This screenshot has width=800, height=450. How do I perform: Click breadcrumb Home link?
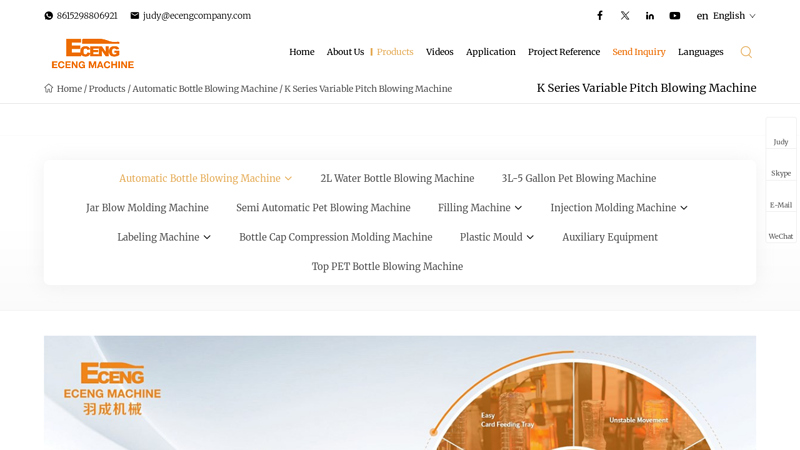tap(69, 89)
